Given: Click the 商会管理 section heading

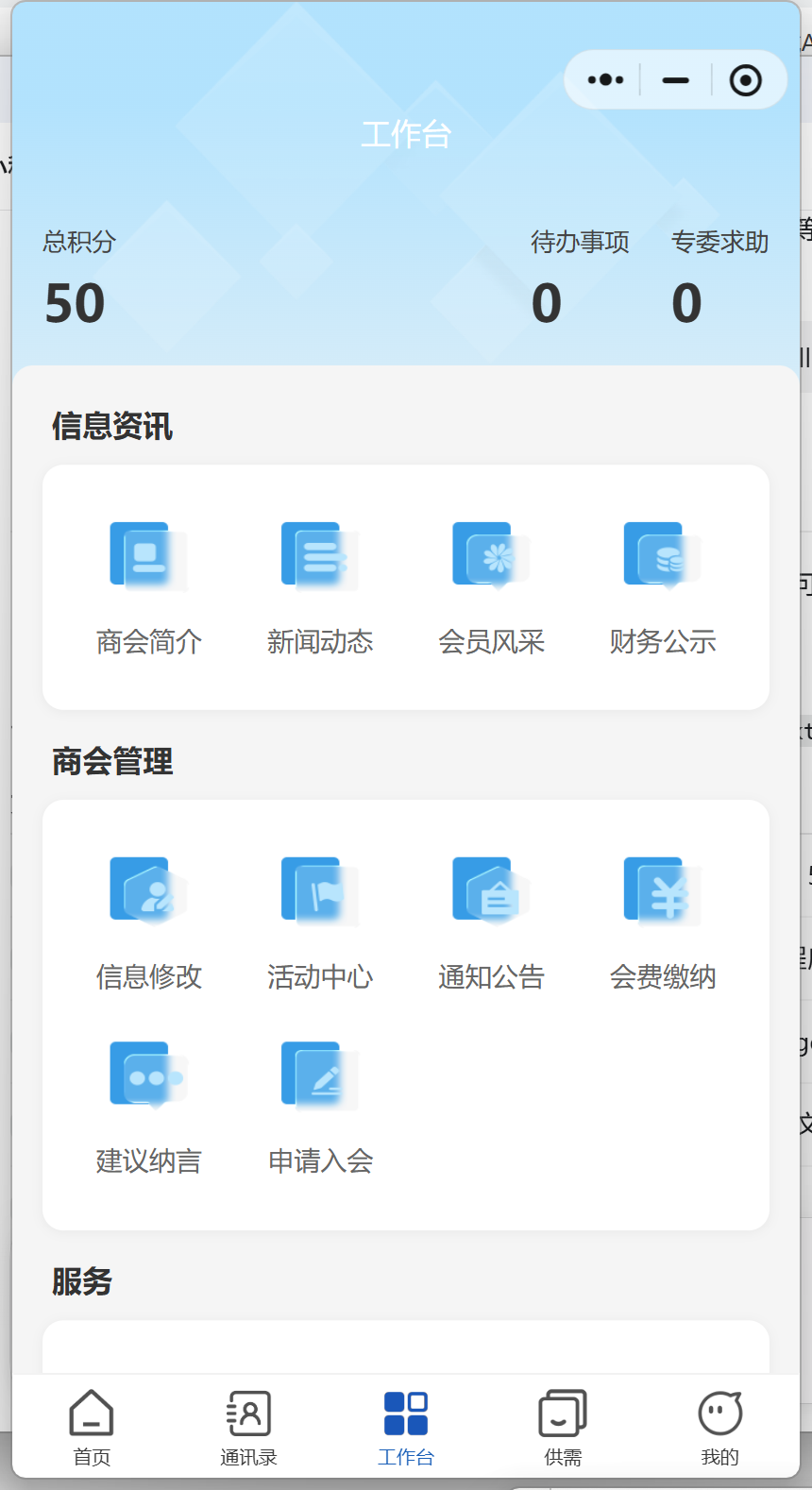Looking at the screenshot, I should coord(112,761).
